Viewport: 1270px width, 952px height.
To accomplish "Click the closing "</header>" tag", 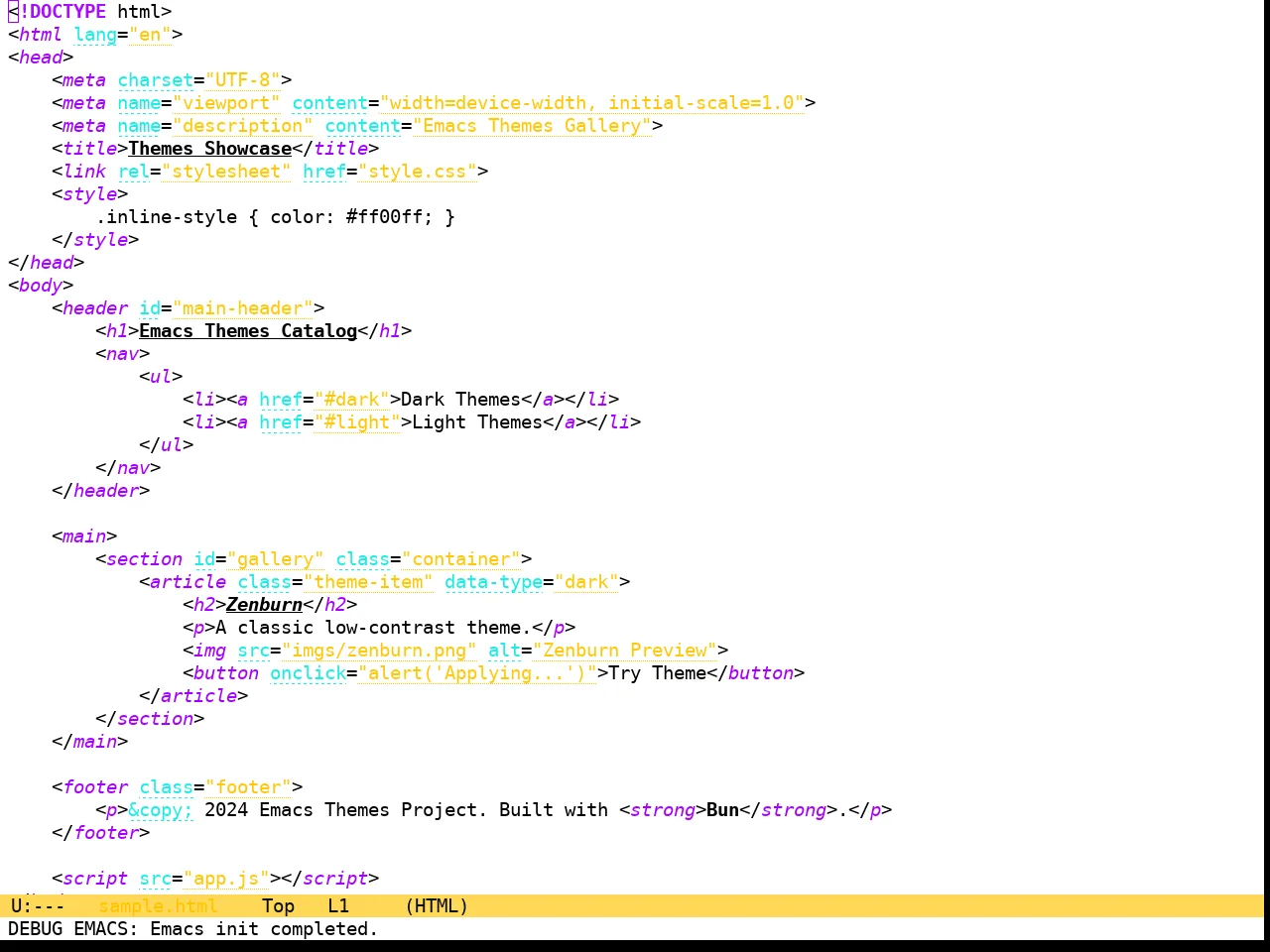I will click(x=101, y=491).
